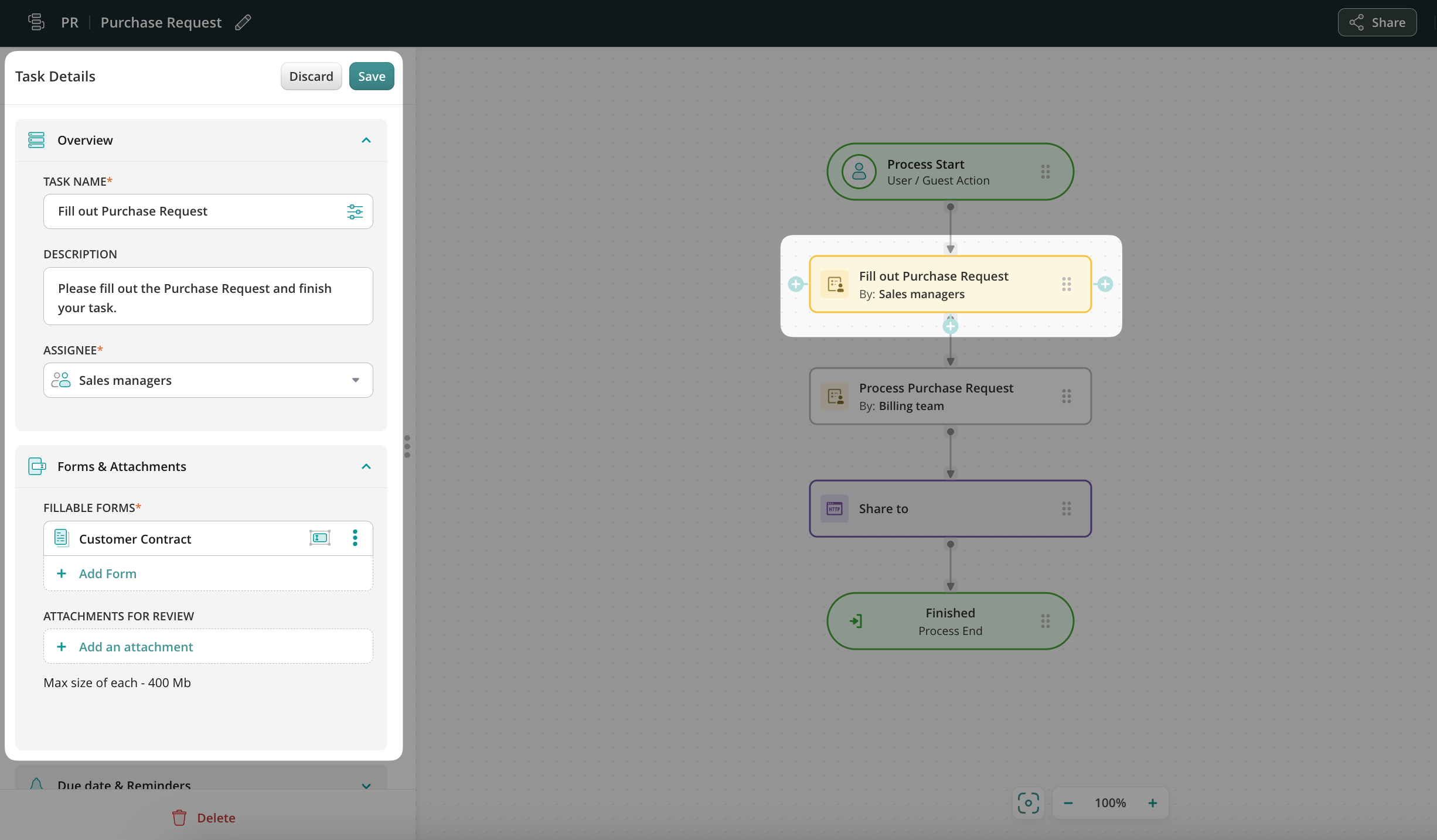Click the form field mapping icon for Customer Contract

[319, 538]
